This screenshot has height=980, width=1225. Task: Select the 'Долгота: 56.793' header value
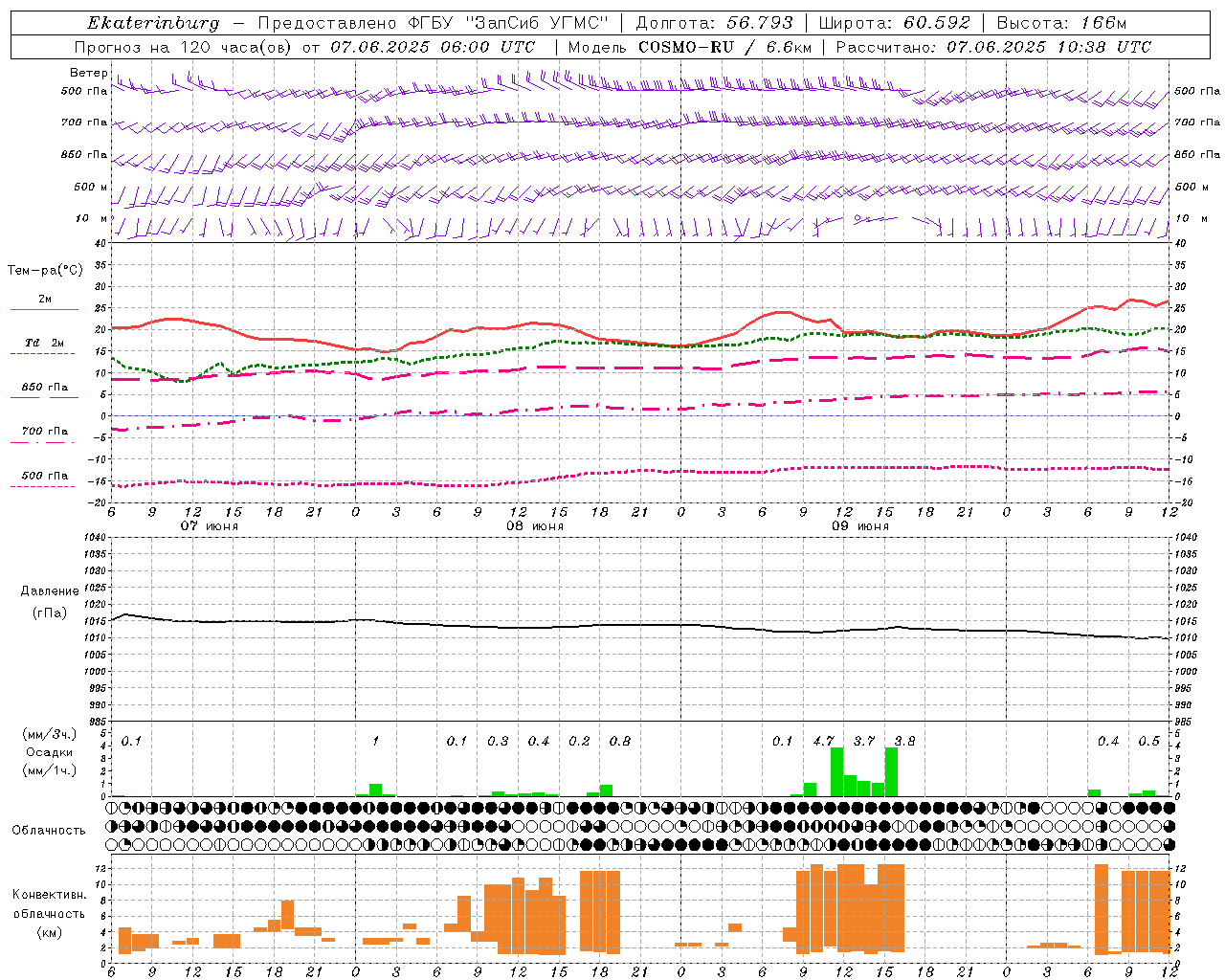715,23
